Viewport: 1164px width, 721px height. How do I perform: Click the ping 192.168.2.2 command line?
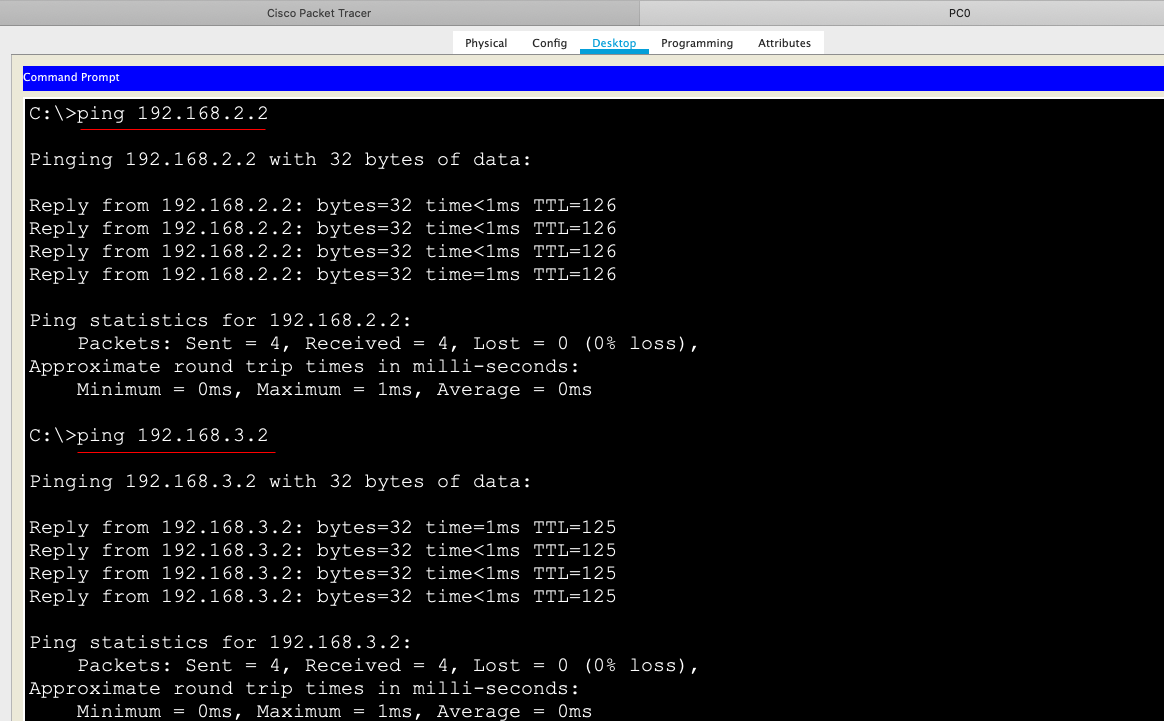pyautogui.click(x=148, y=114)
